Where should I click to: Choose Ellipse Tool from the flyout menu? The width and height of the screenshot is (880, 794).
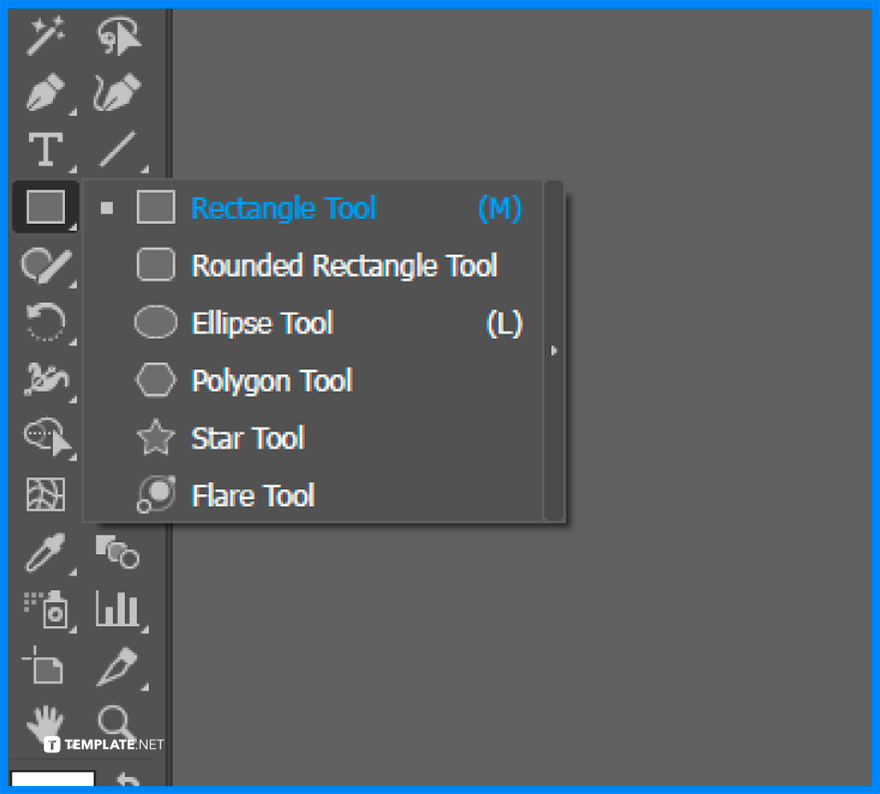click(262, 323)
